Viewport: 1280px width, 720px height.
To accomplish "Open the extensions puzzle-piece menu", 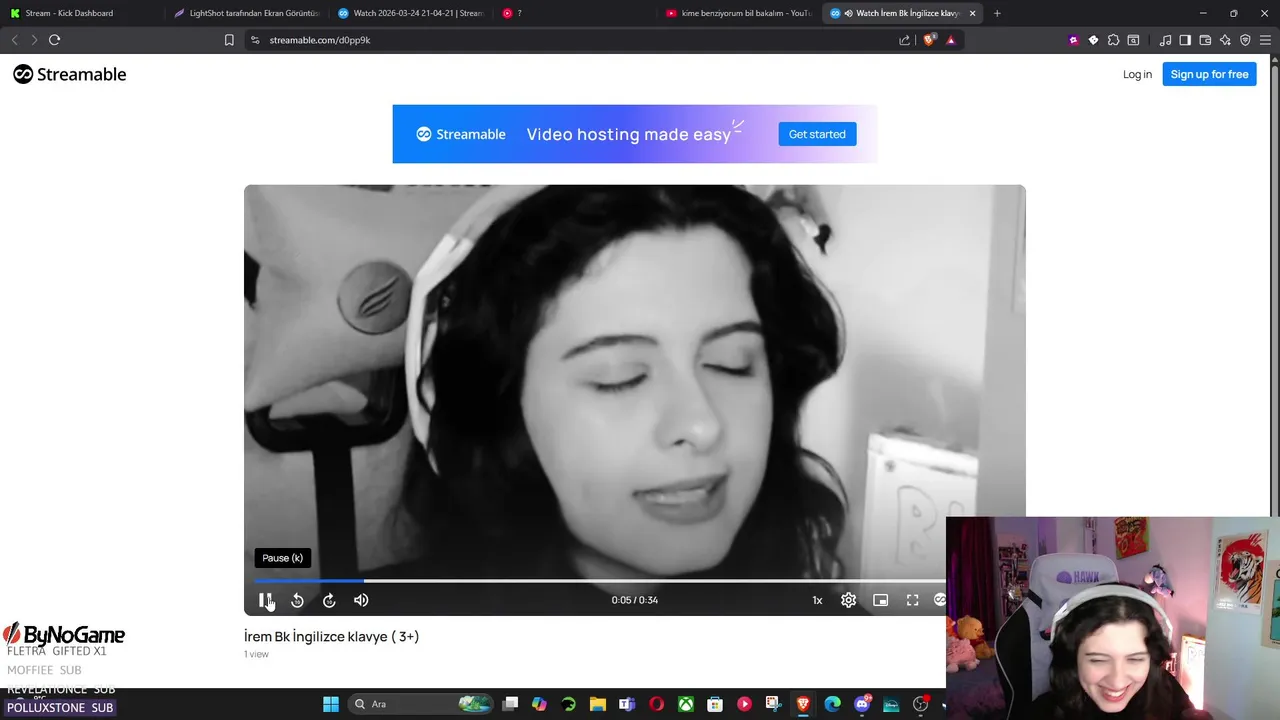I will click(1113, 40).
